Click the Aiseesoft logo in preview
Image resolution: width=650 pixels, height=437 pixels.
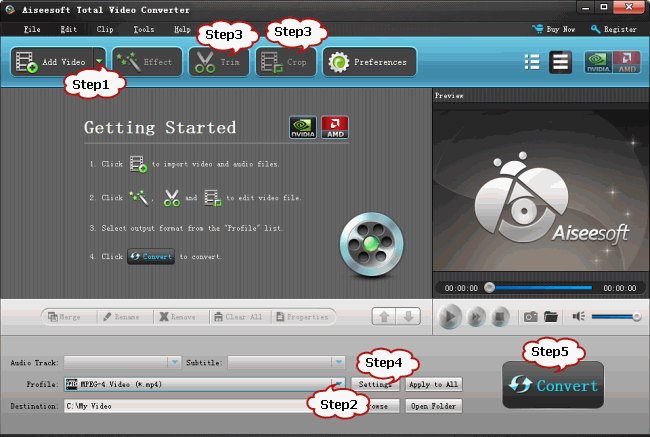click(x=551, y=199)
